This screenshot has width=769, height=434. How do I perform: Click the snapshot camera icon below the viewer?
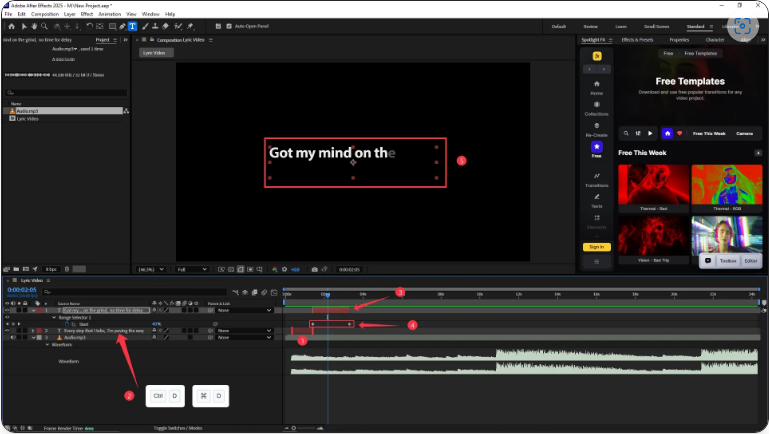click(314, 269)
